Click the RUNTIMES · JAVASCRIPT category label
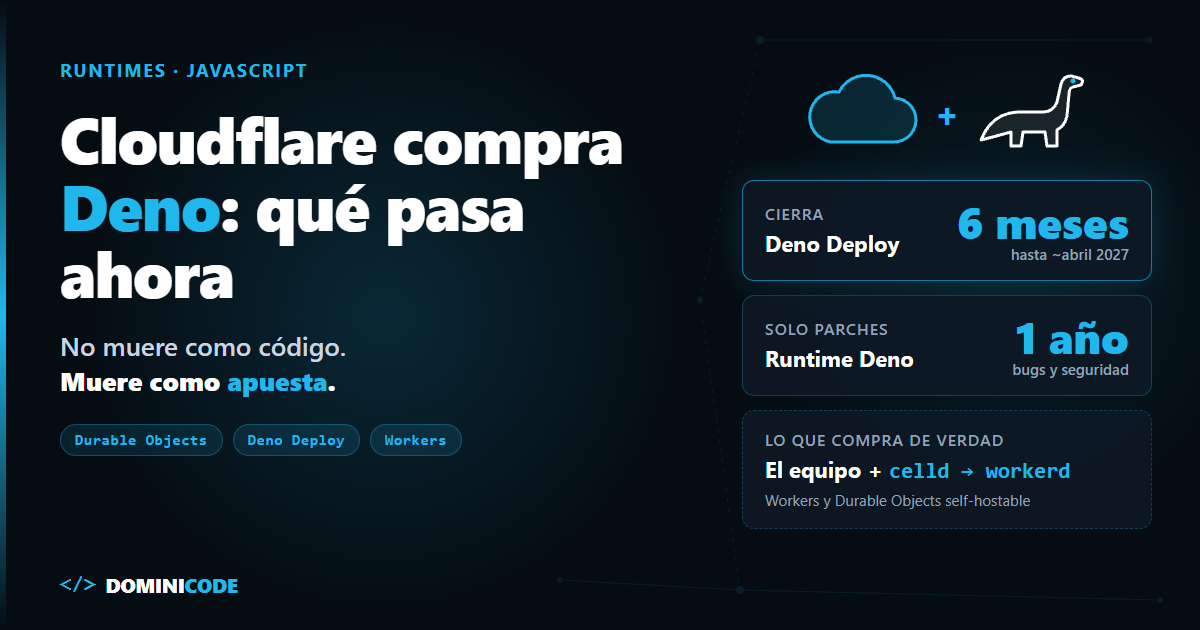The image size is (1200, 630). pos(184,71)
